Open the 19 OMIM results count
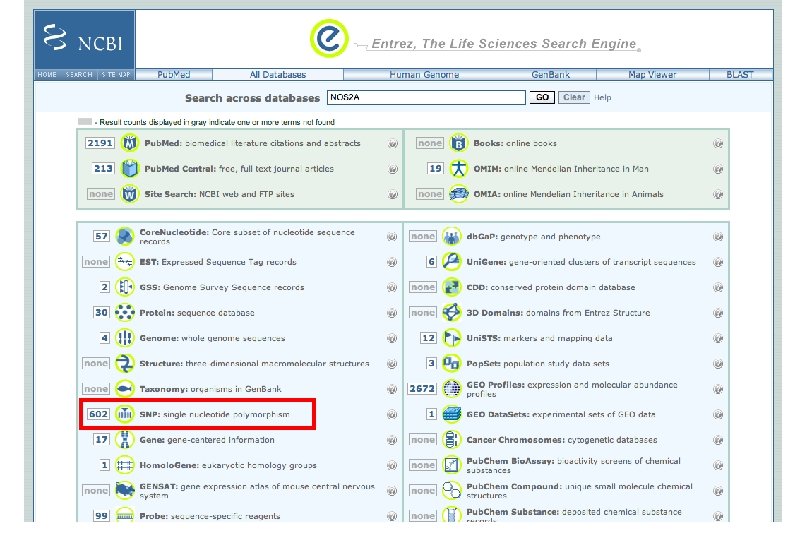This screenshot has width=810, height=540. coord(435,168)
